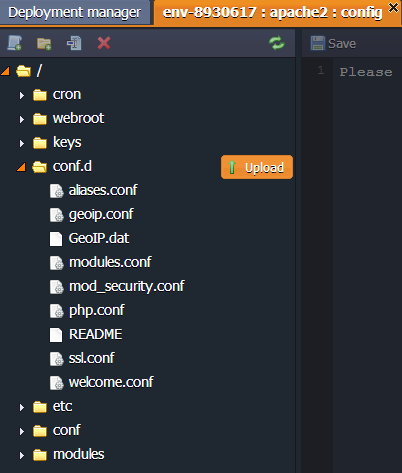Switch to the Deployment manager tab

pyautogui.click(x=75, y=12)
